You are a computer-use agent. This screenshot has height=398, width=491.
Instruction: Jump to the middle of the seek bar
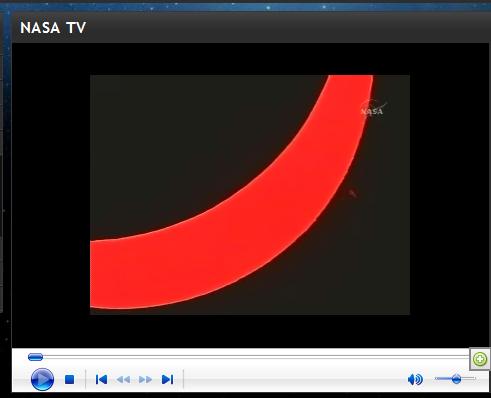(249, 357)
